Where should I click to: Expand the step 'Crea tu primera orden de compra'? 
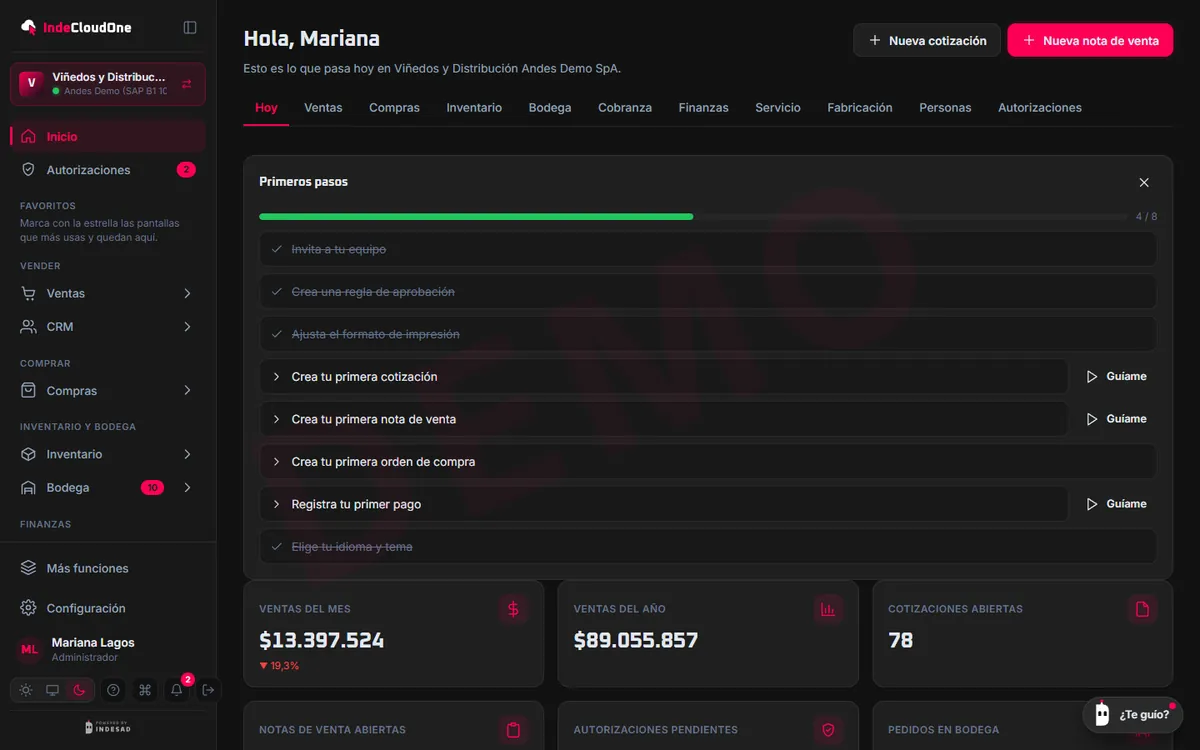click(x=708, y=462)
